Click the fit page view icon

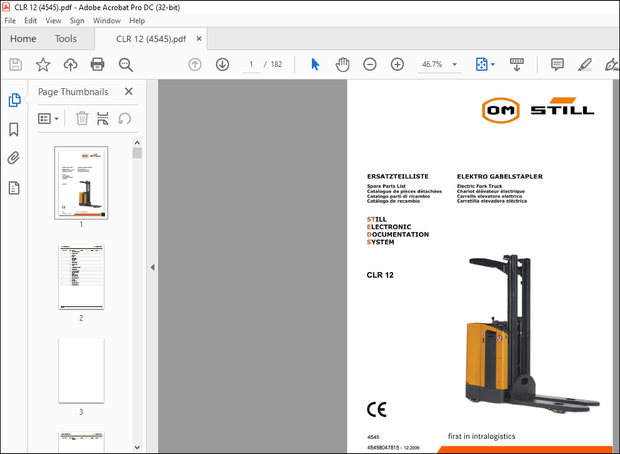[x=482, y=64]
